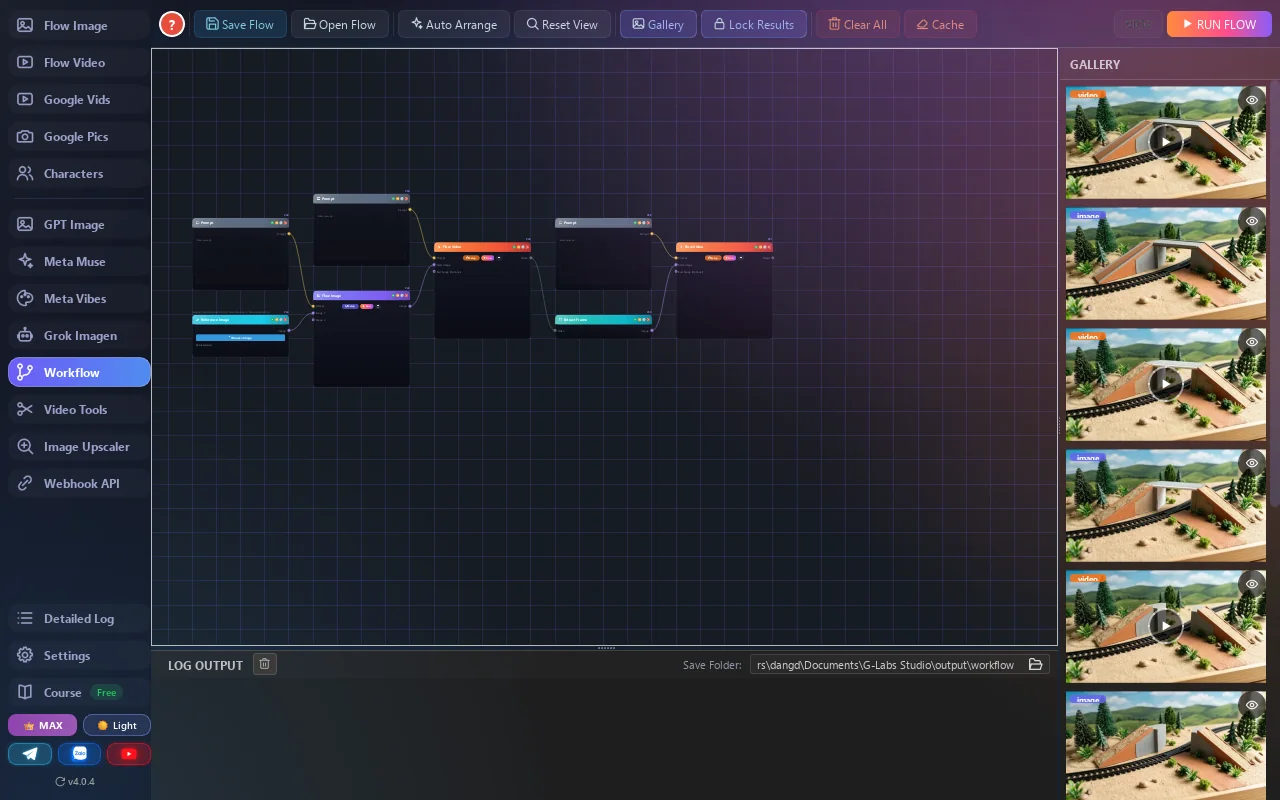Open the free Course link

79,692
